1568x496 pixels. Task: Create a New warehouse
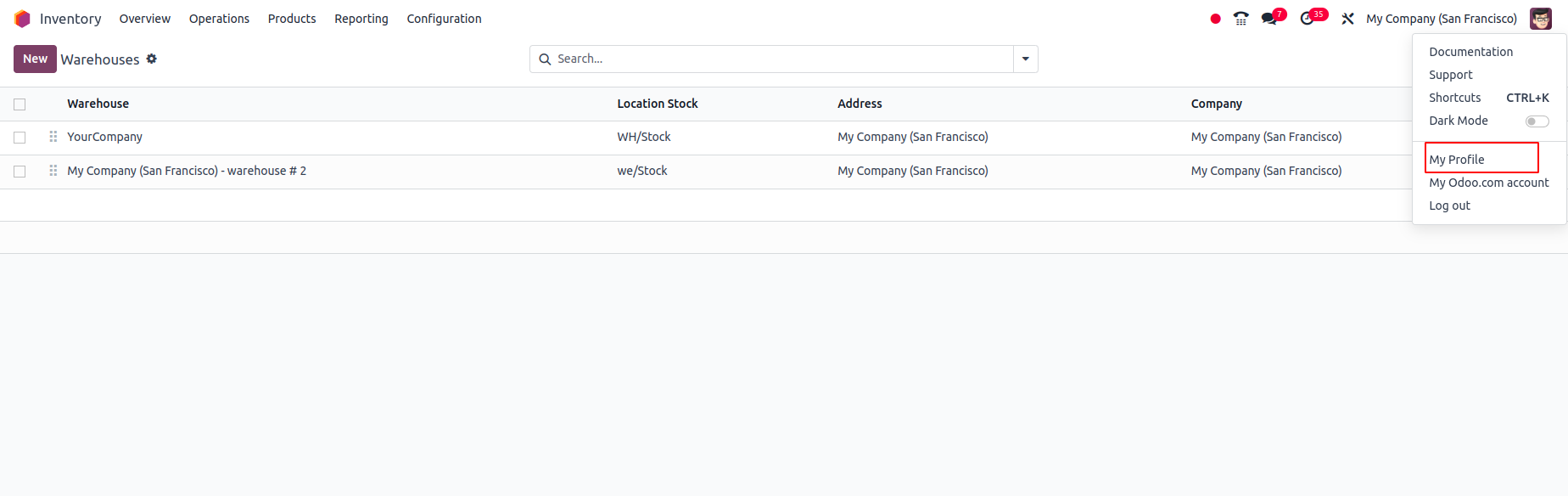tap(35, 59)
